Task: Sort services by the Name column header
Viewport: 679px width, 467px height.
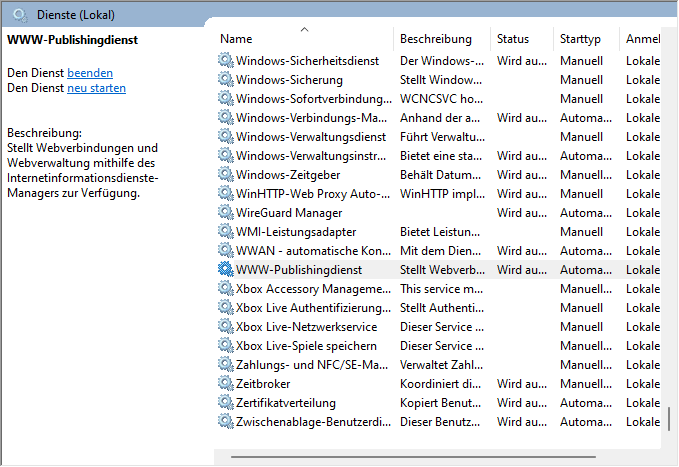Action: click(236, 39)
